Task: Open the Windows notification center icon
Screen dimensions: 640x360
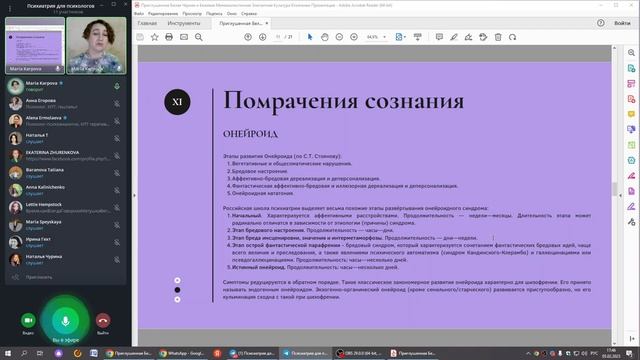Action: coord(629,353)
